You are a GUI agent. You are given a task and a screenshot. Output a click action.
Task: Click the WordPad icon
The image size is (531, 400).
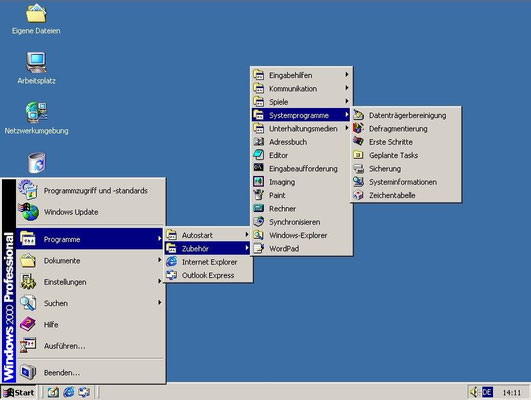259,248
